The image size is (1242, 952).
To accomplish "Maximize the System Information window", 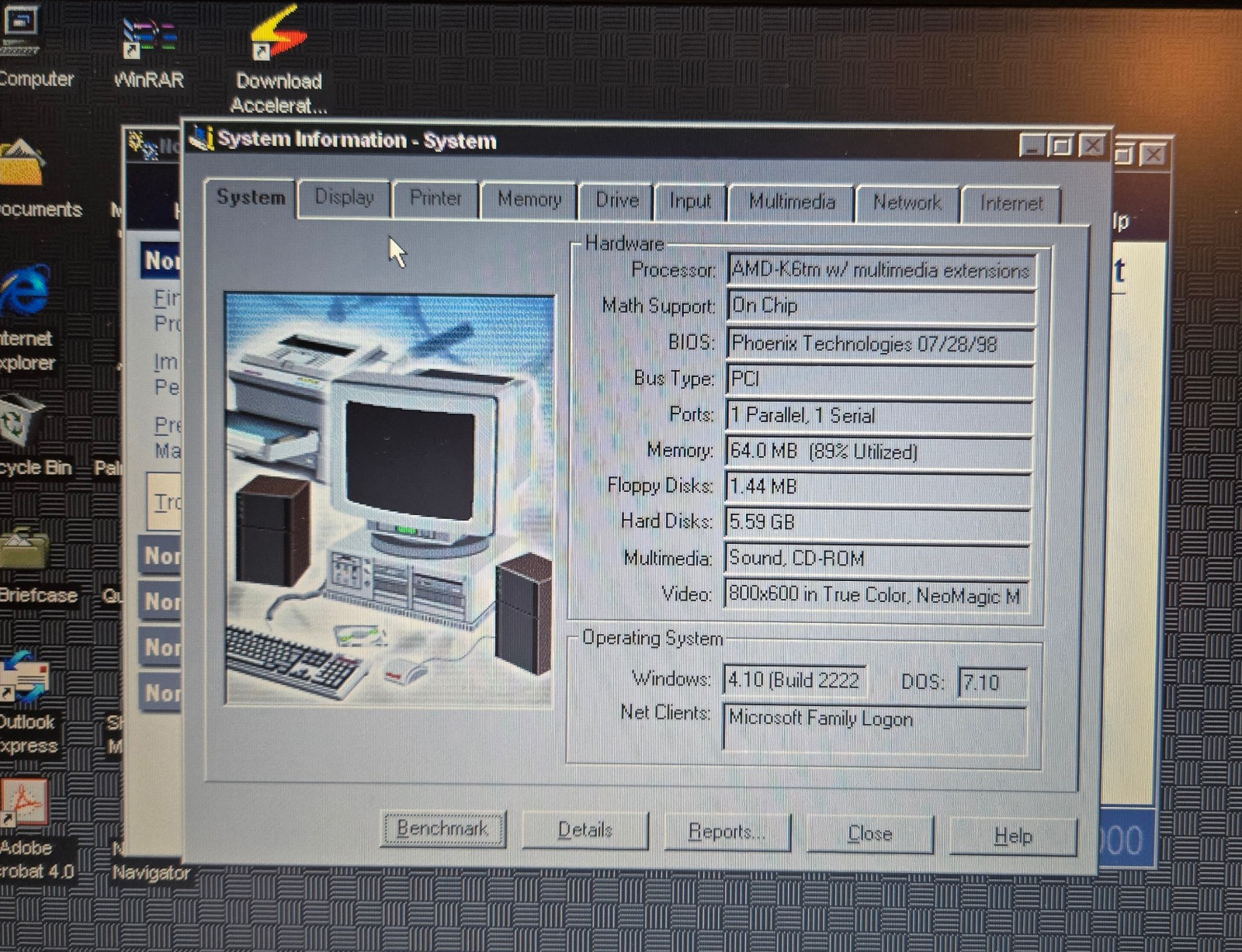I will [x=1060, y=146].
